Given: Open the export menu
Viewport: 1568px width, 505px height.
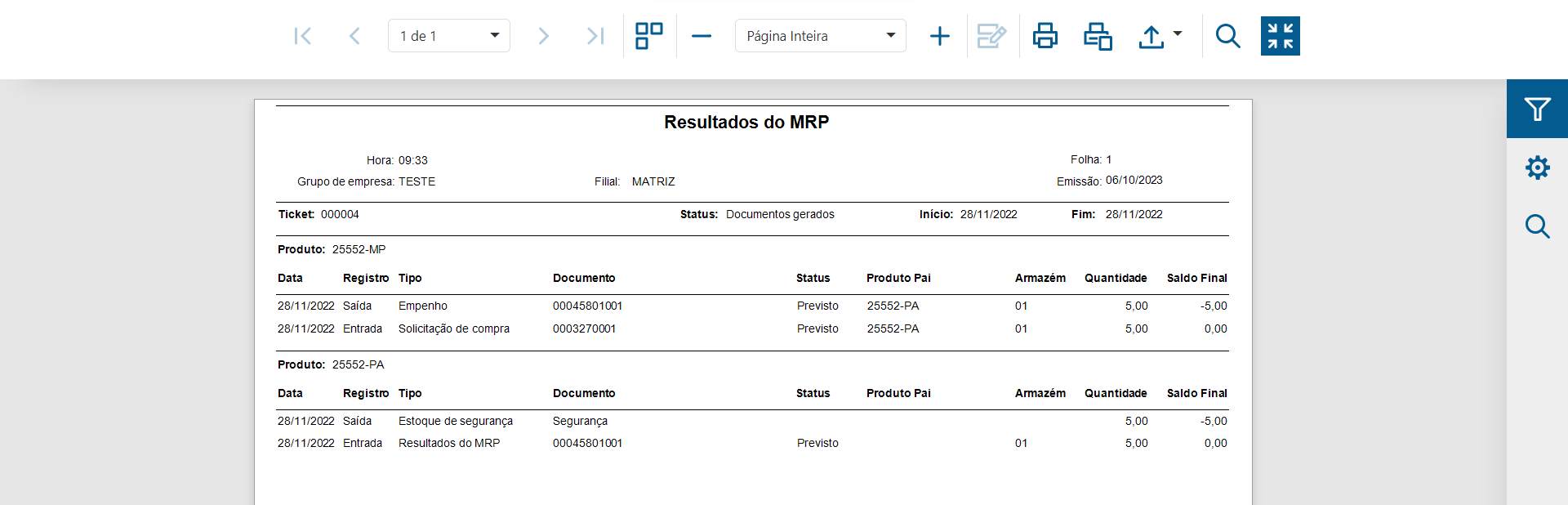Looking at the screenshot, I should coord(1160,36).
